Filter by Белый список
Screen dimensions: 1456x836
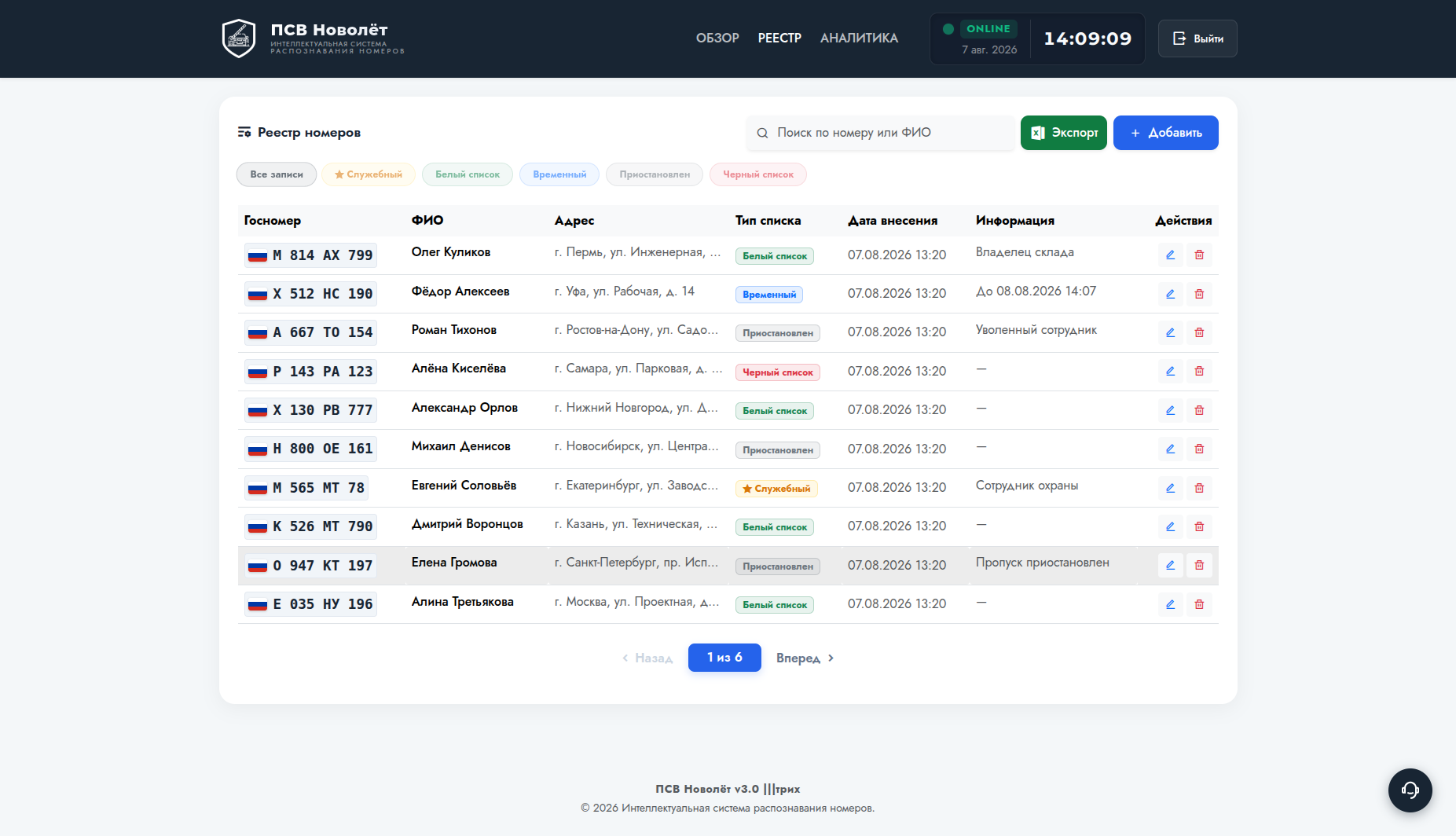point(468,174)
